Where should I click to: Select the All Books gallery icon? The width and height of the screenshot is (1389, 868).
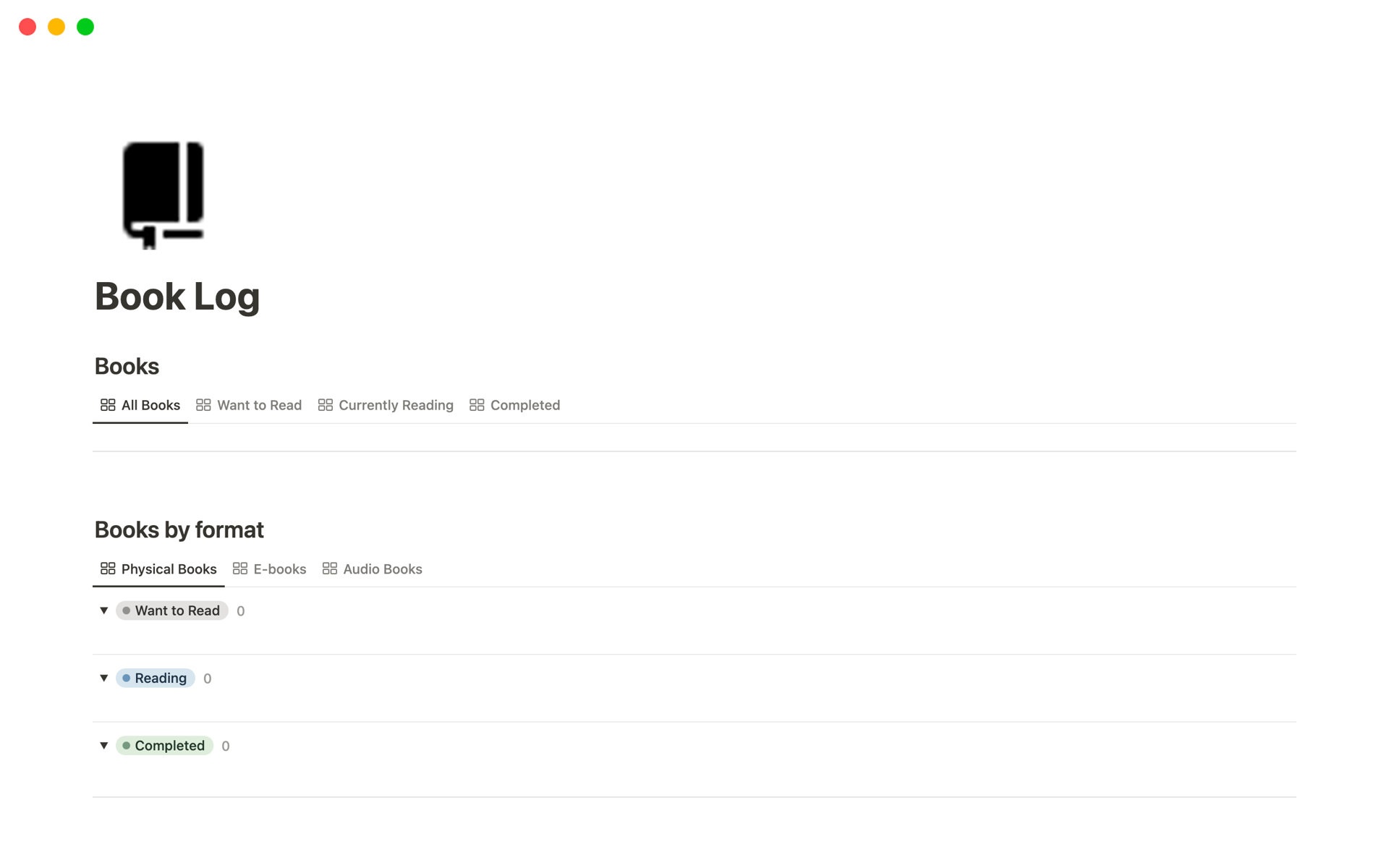pos(107,405)
